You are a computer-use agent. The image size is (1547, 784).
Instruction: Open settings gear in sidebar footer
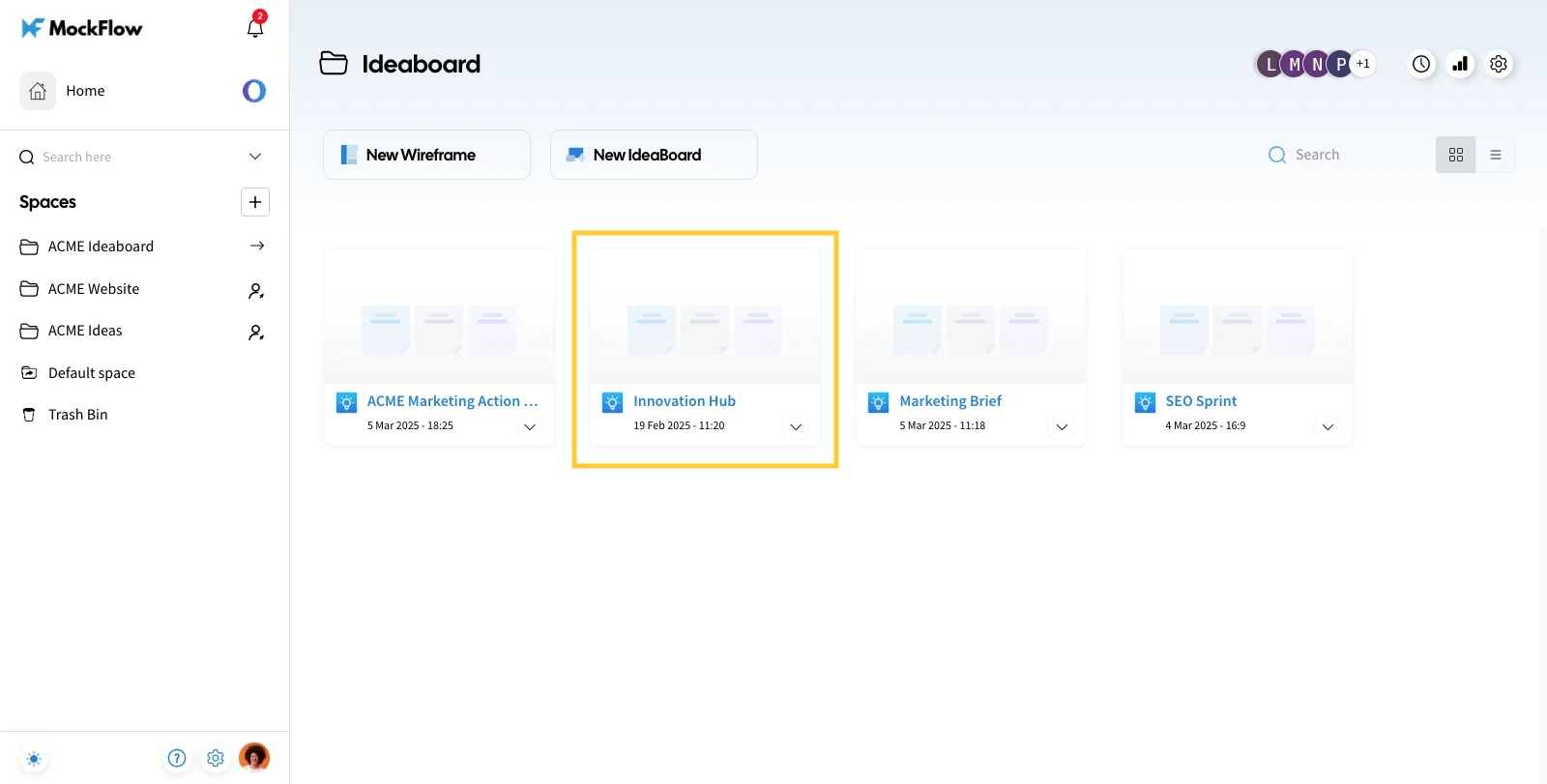[216, 758]
